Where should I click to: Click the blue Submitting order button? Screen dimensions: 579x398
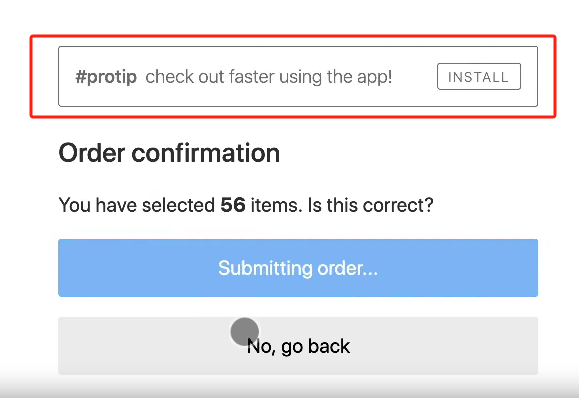[x=298, y=268]
